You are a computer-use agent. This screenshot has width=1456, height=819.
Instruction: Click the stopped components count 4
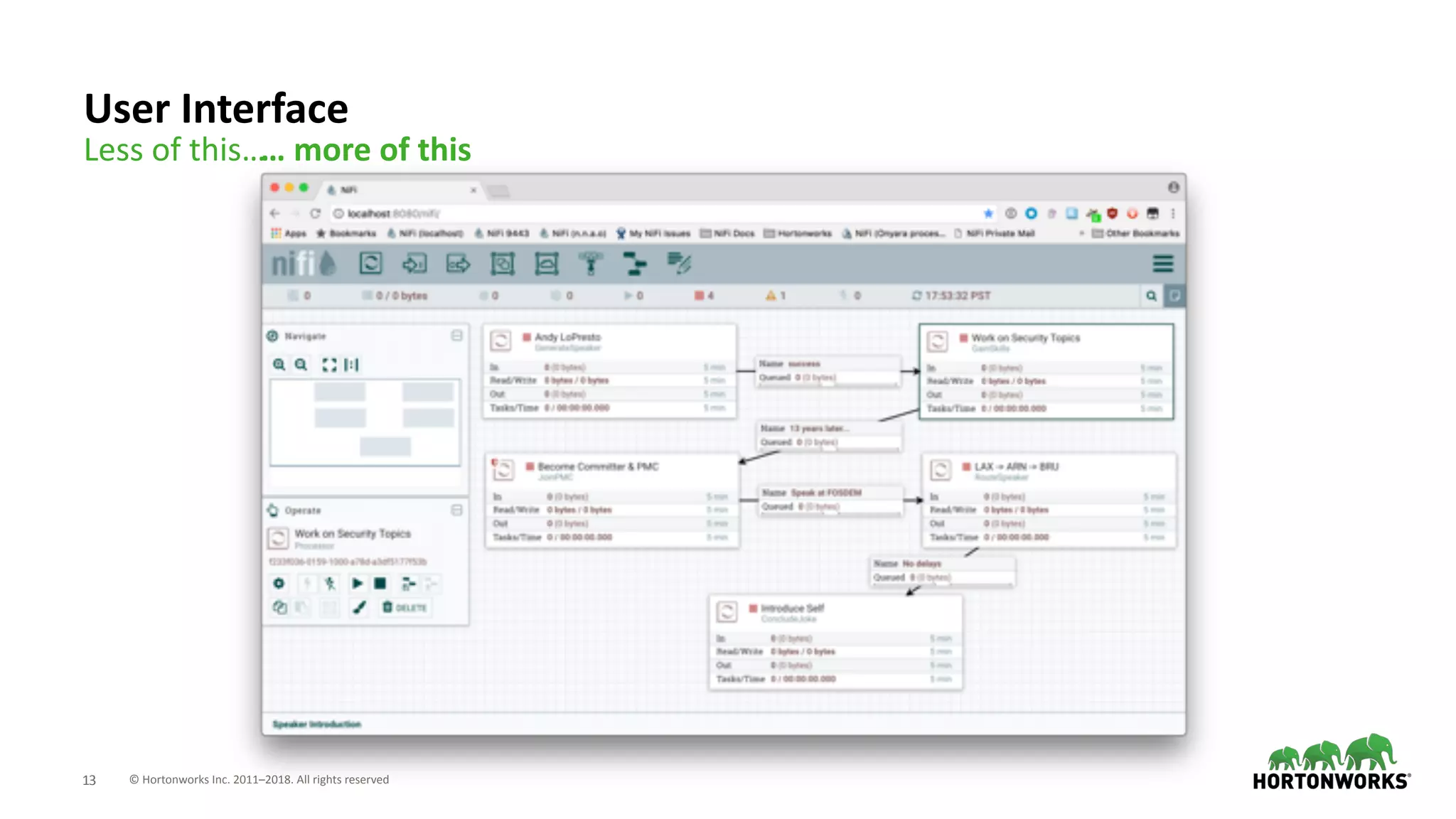pyautogui.click(x=704, y=296)
